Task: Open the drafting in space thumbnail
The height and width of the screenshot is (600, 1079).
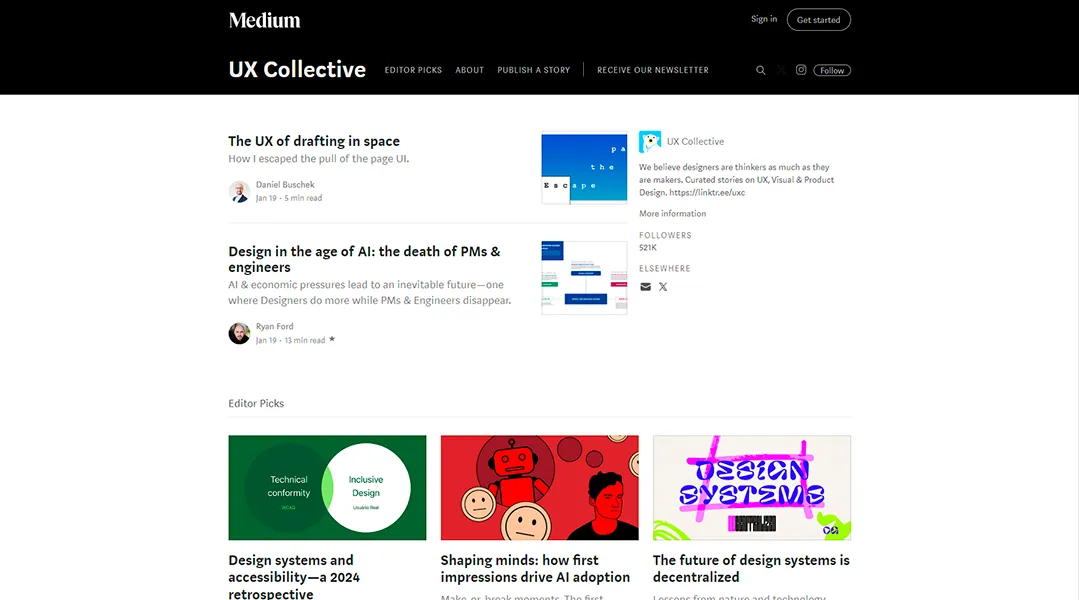Action: click(x=584, y=168)
